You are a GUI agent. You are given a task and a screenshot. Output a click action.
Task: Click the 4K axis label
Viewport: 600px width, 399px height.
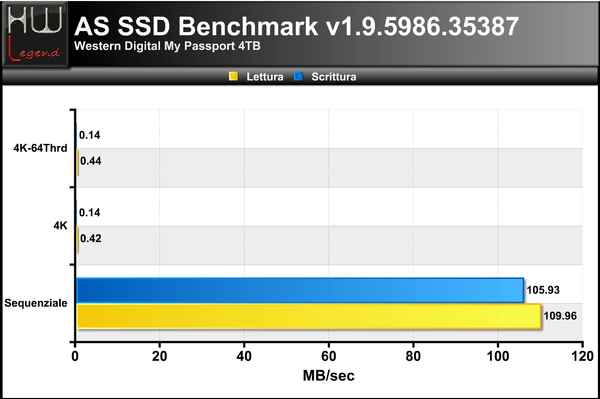tap(60, 226)
